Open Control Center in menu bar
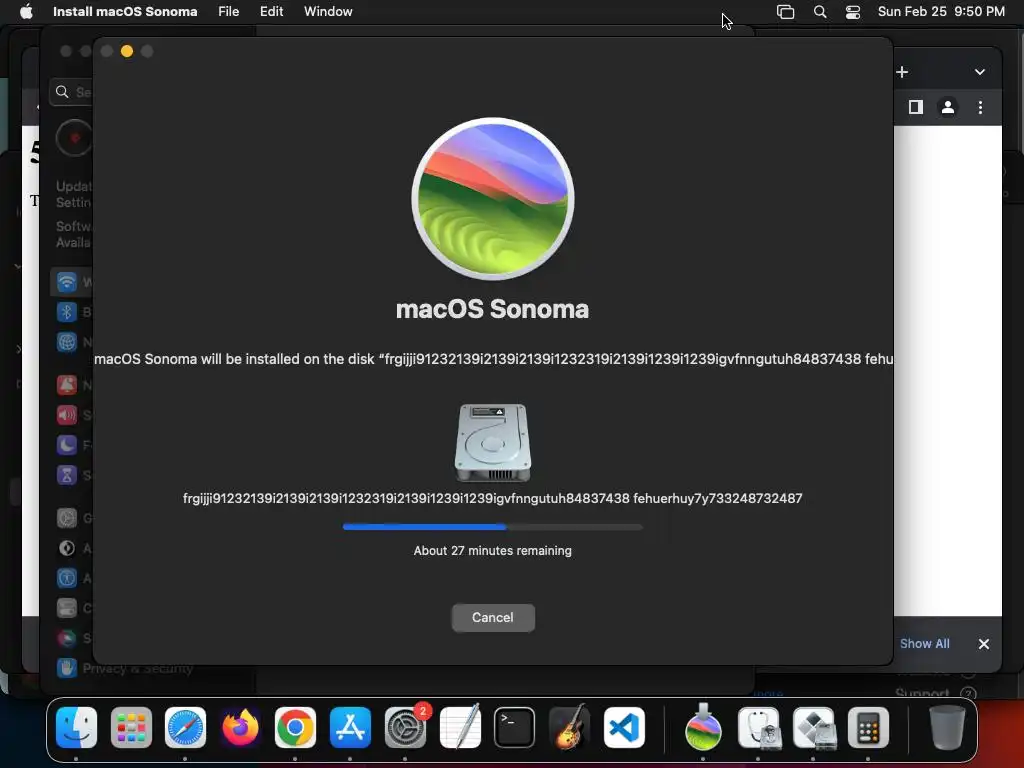Viewport: 1024px width, 768px height. 852,12
